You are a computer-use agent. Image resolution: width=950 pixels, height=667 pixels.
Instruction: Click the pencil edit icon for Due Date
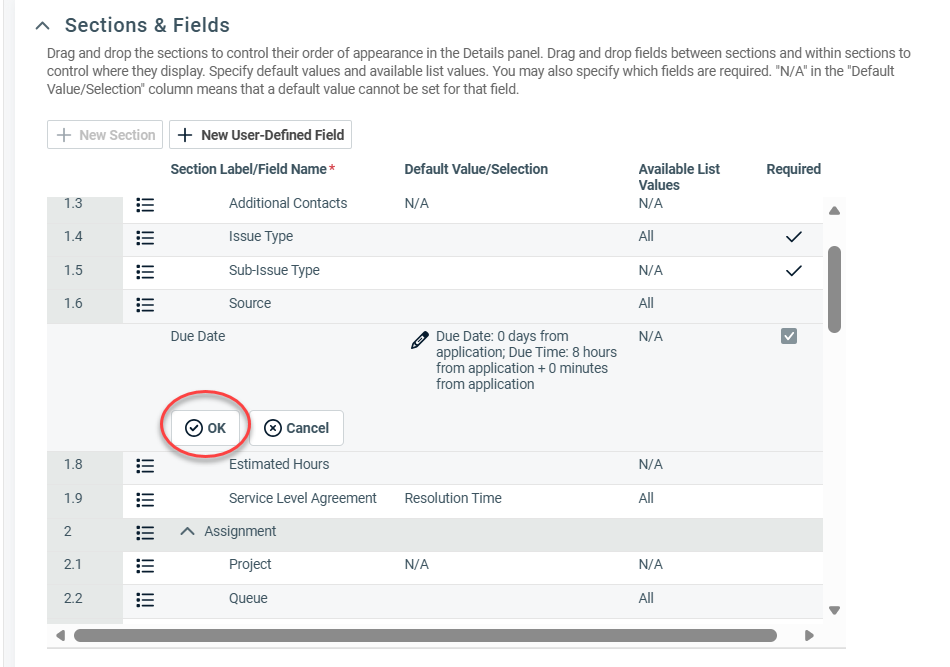pos(420,341)
